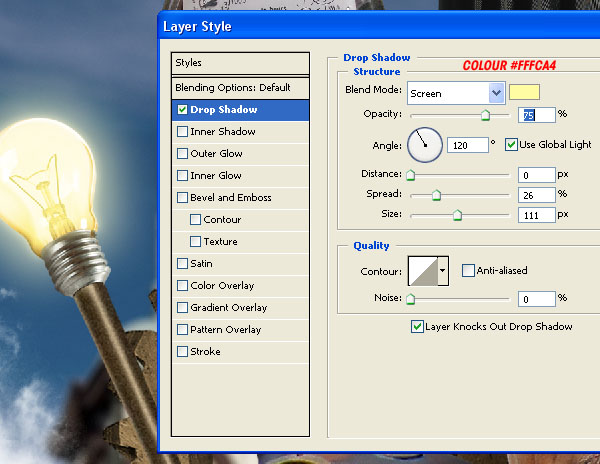Uncheck the Drop Shadow checkbox
The image size is (600, 464).
[x=183, y=110]
